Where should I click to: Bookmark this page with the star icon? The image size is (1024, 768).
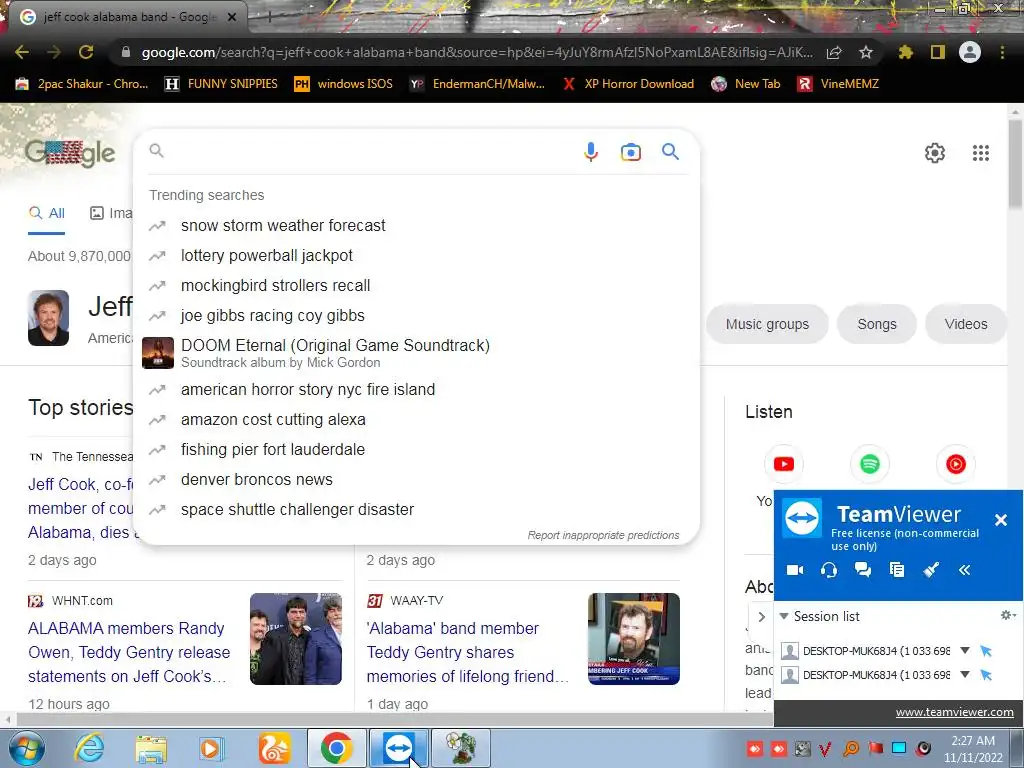(865, 52)
